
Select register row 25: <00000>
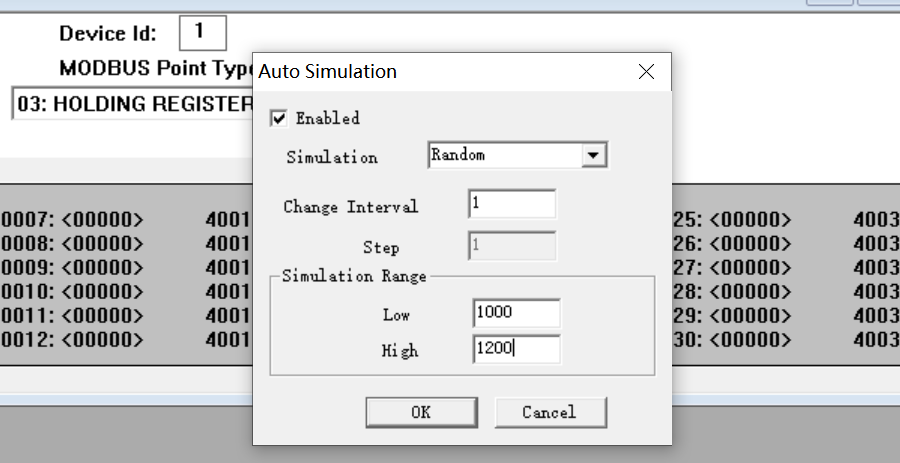(732, 220)
